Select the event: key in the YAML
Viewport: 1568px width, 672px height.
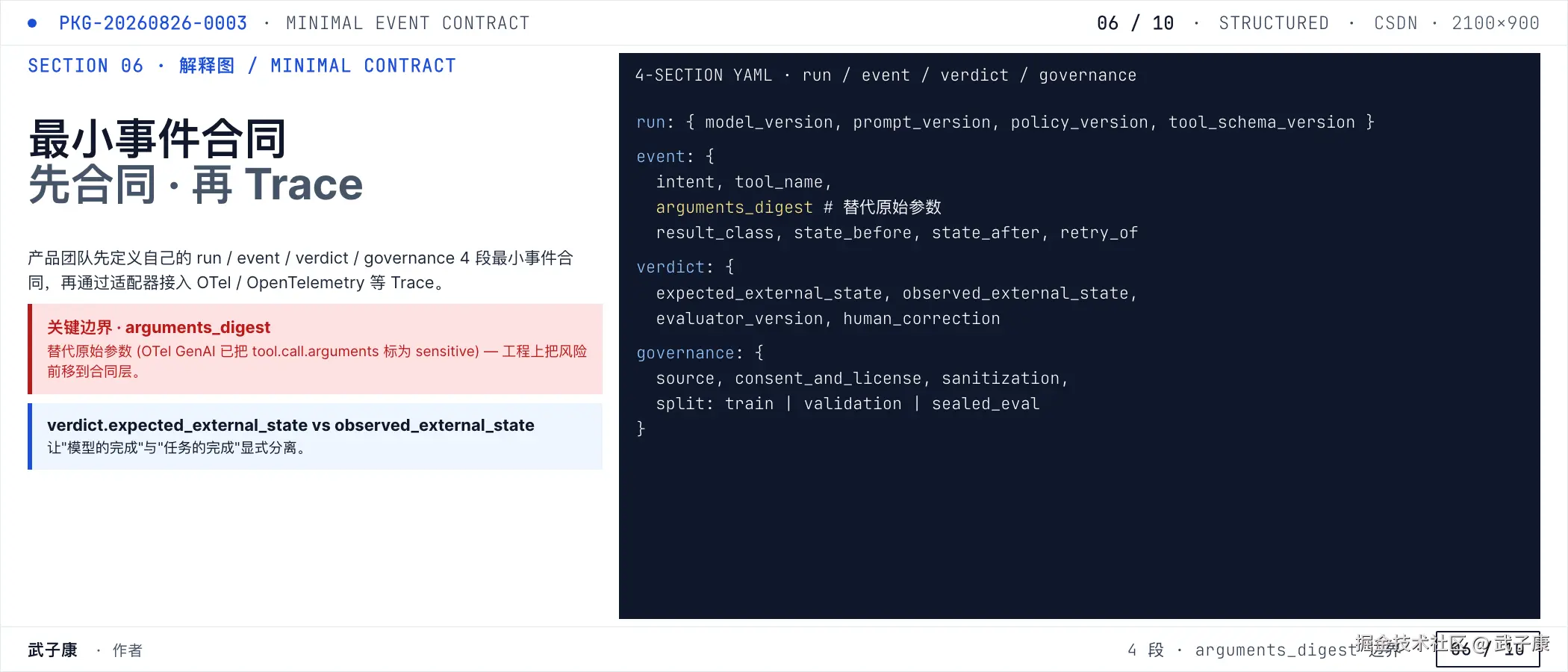tap(665, 157)
